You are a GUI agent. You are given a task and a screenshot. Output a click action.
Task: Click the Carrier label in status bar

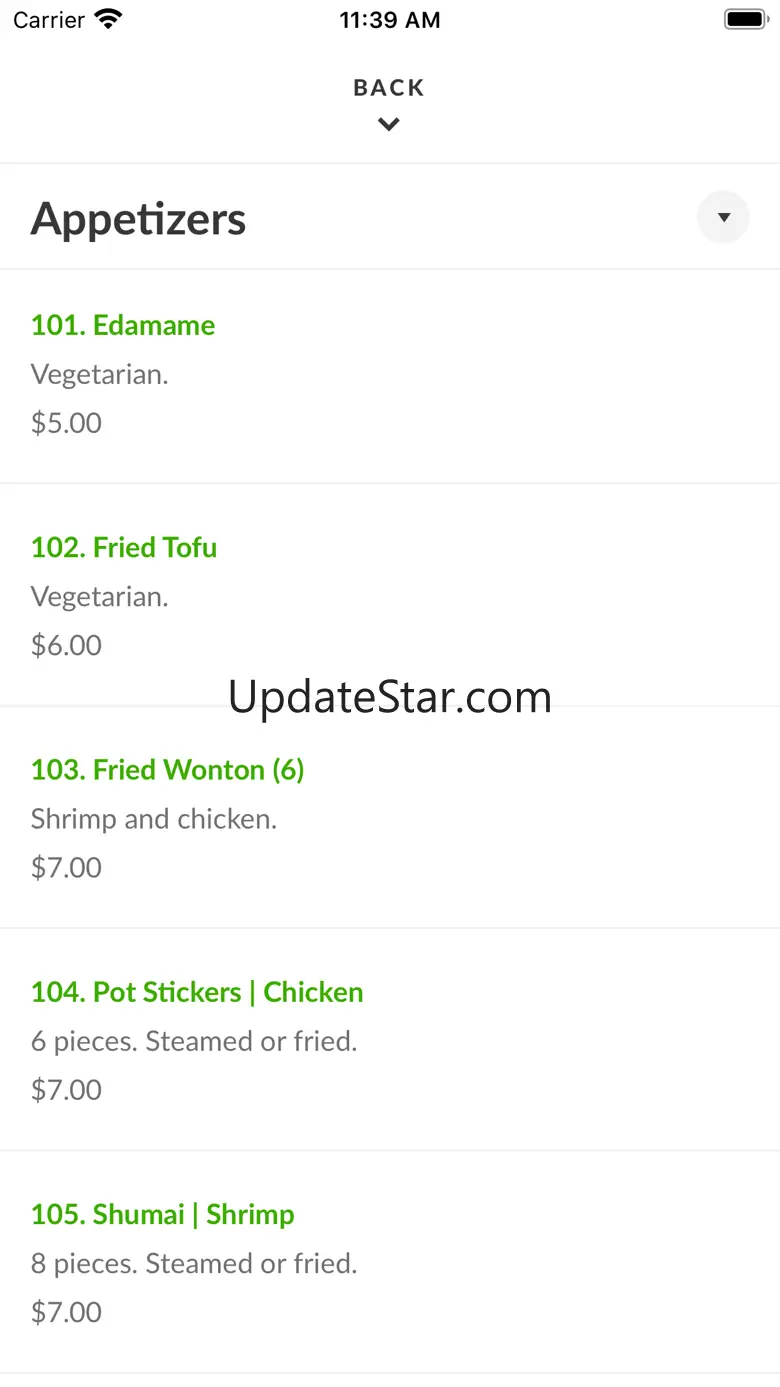pyautogui.click(x=49, y=20)
